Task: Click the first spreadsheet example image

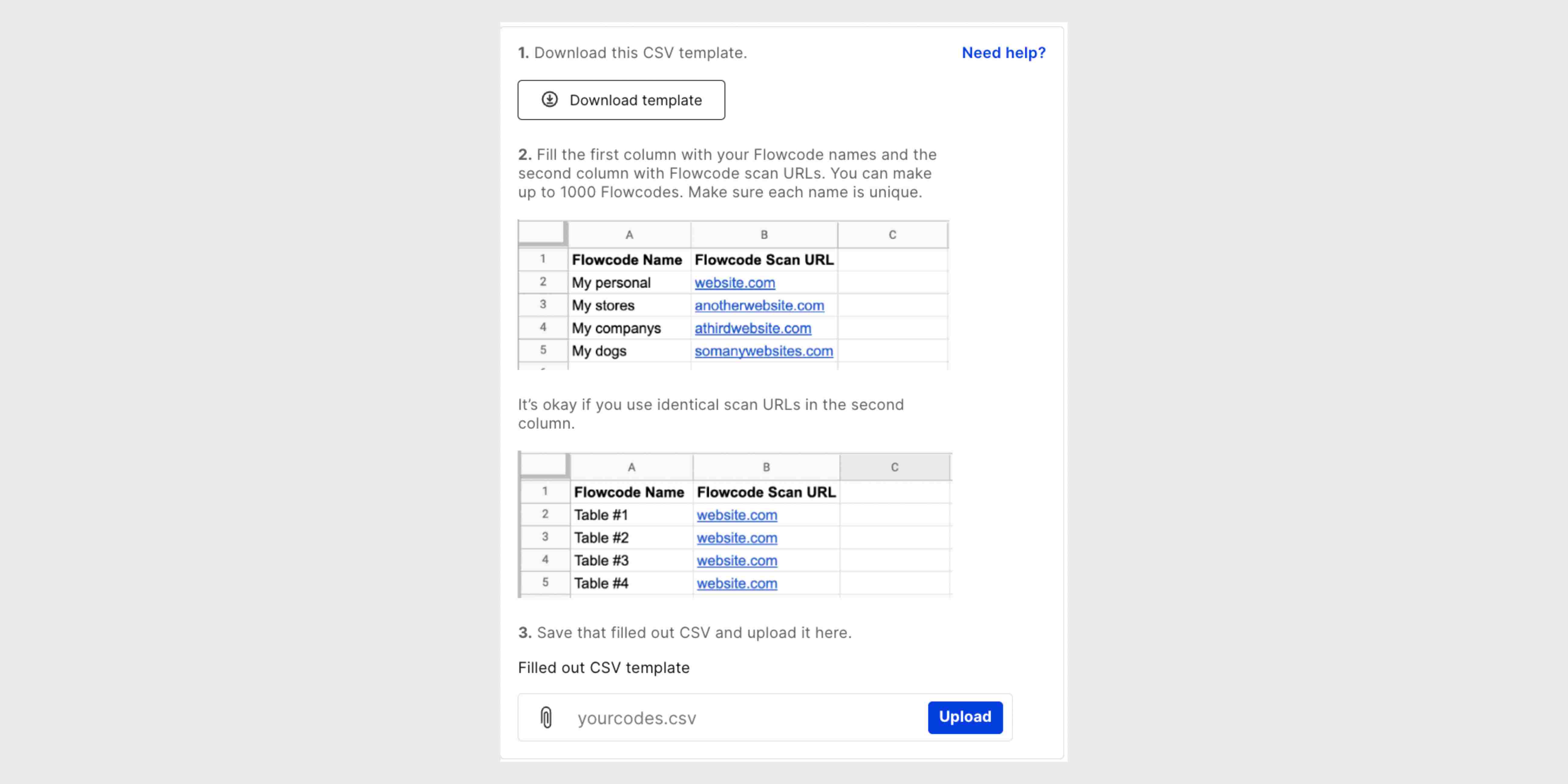Action: point(733,295)
